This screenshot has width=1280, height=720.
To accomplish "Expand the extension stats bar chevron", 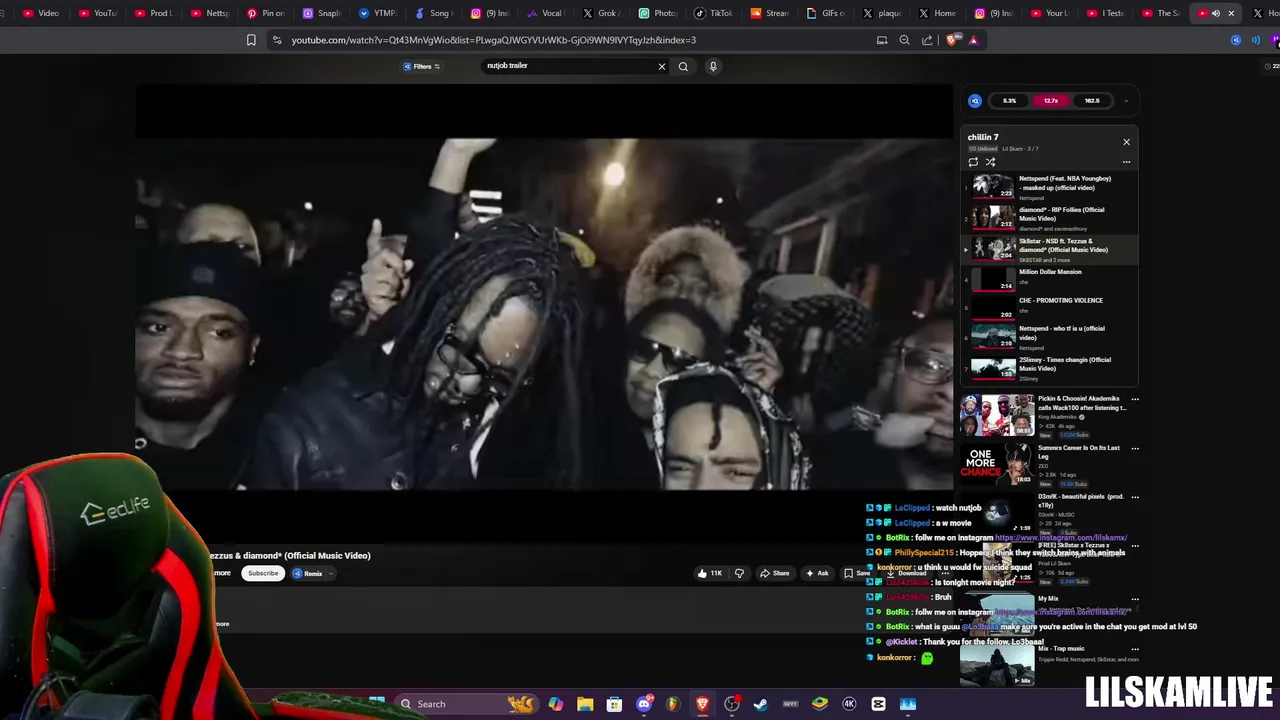I will [x=1126, y=101].
